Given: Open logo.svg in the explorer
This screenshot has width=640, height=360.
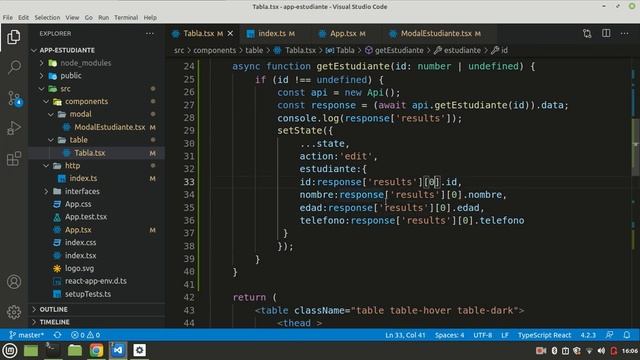Looking at the screenshot, I should 79,268.
